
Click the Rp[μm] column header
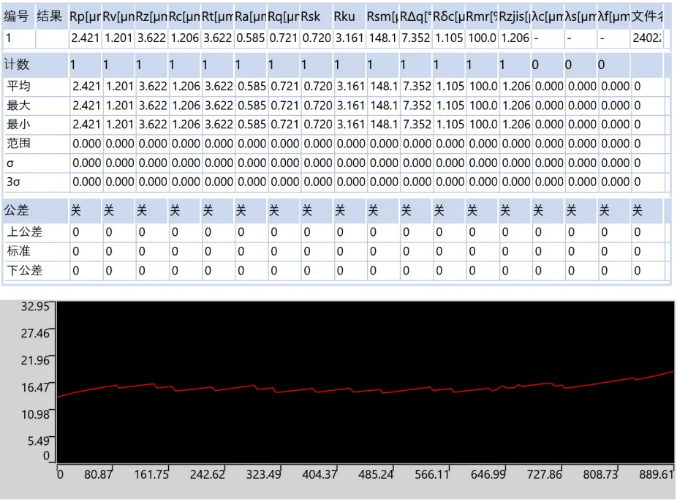pyautogui.click(x=85, y=16)
